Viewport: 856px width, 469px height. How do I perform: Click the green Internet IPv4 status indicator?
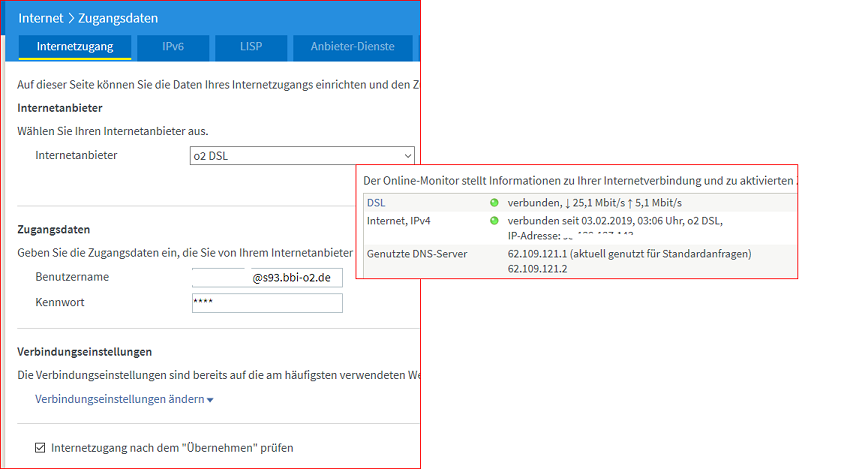pos(494,221)
